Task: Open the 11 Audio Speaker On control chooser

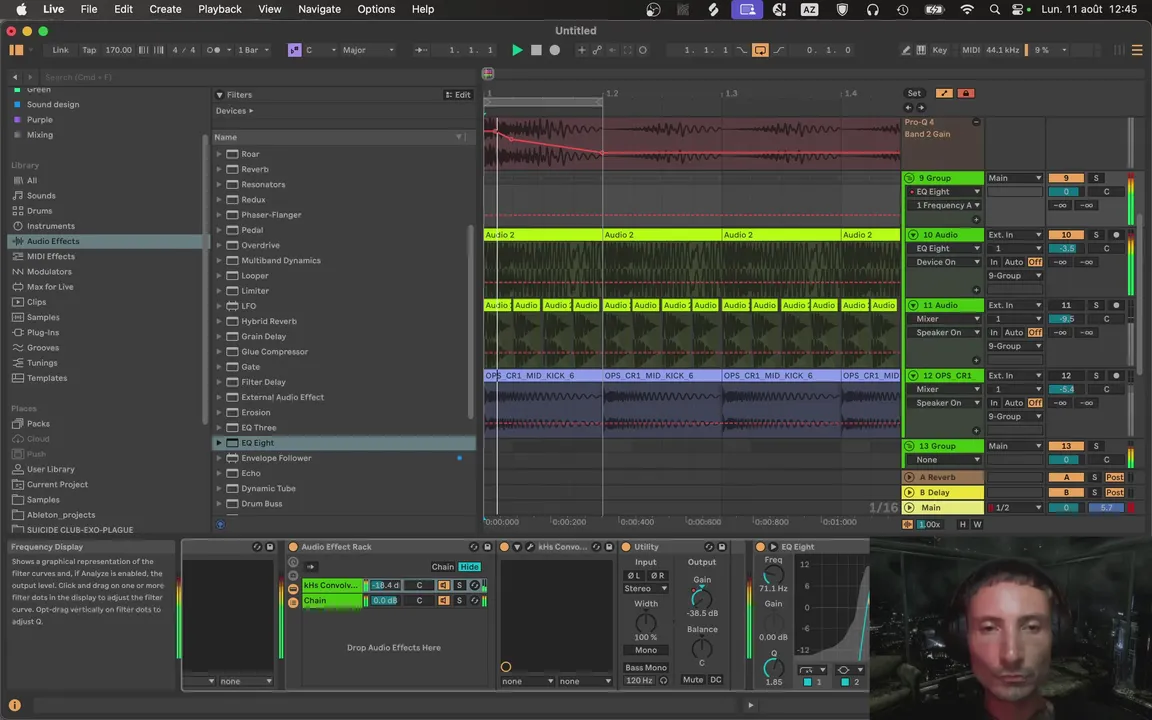Action: click(x=946, y=333)
